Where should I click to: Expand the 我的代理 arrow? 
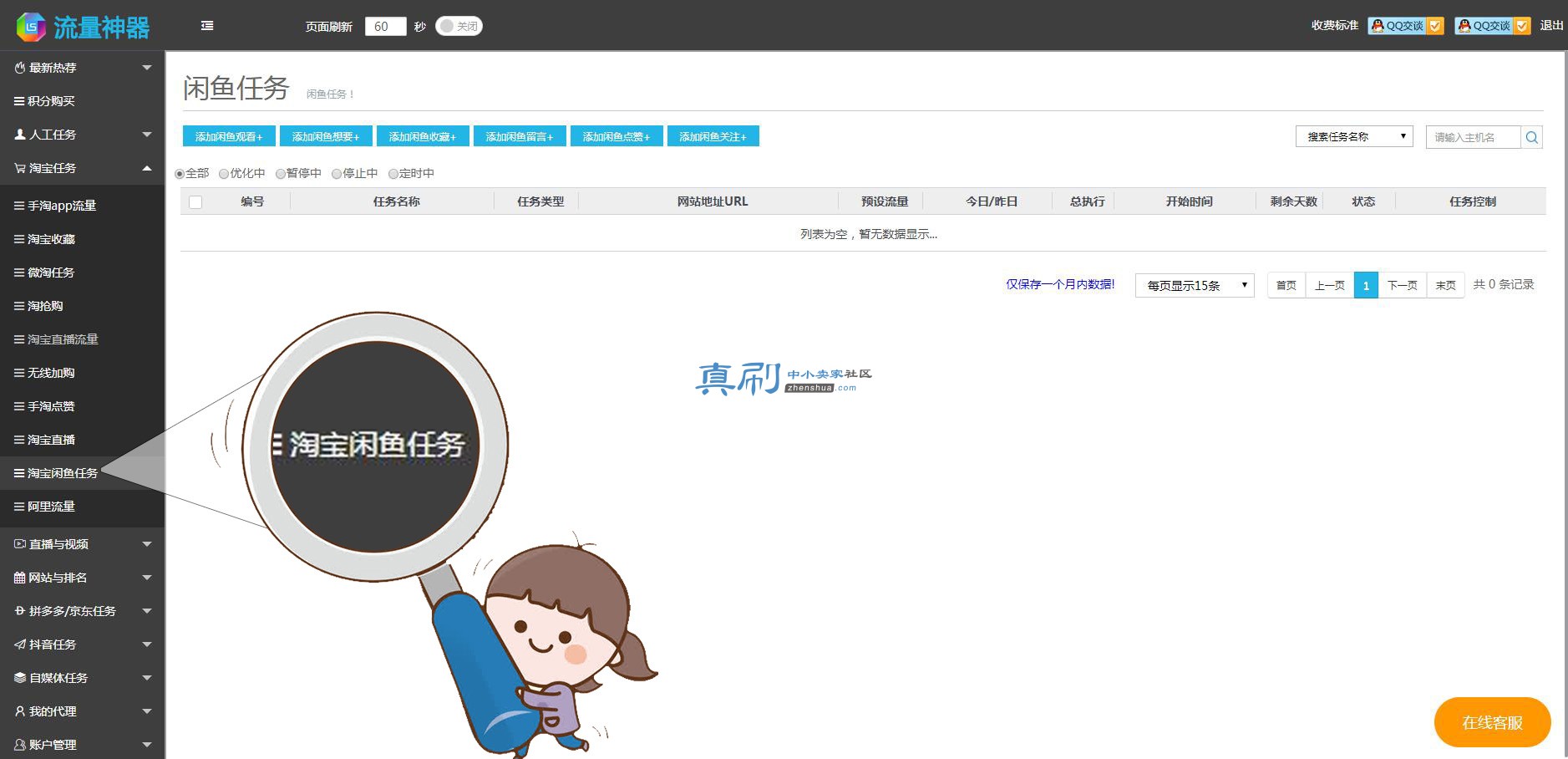click(147, 711)
